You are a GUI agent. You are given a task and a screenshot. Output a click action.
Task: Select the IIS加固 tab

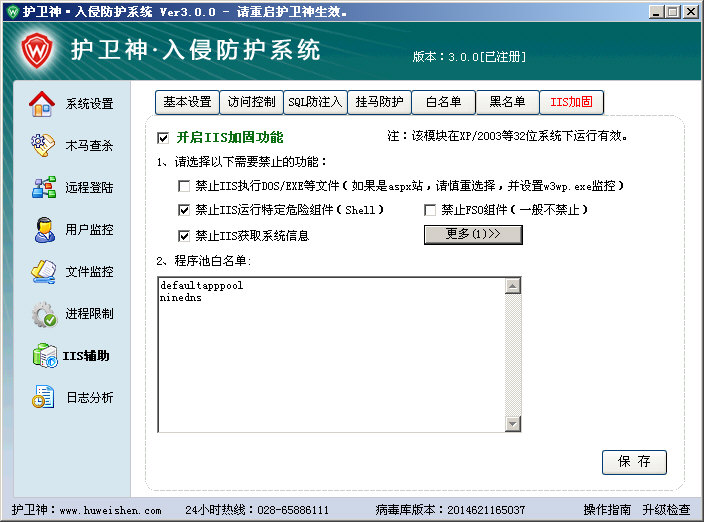point(572,102)
